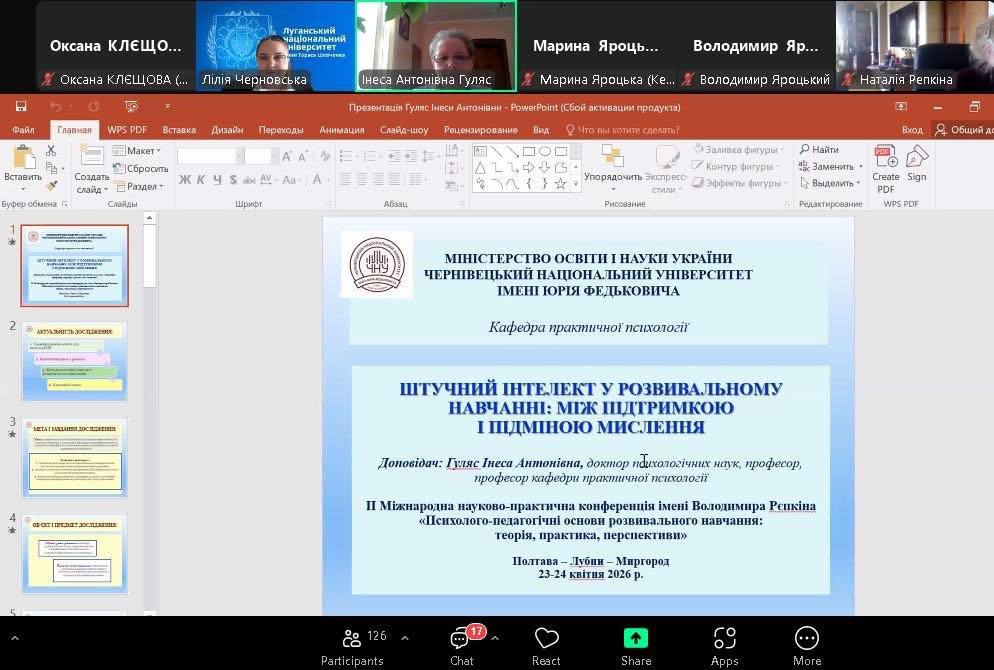
Task: Open Zoom Chat with 17 unread
Action: pos(462,647)
